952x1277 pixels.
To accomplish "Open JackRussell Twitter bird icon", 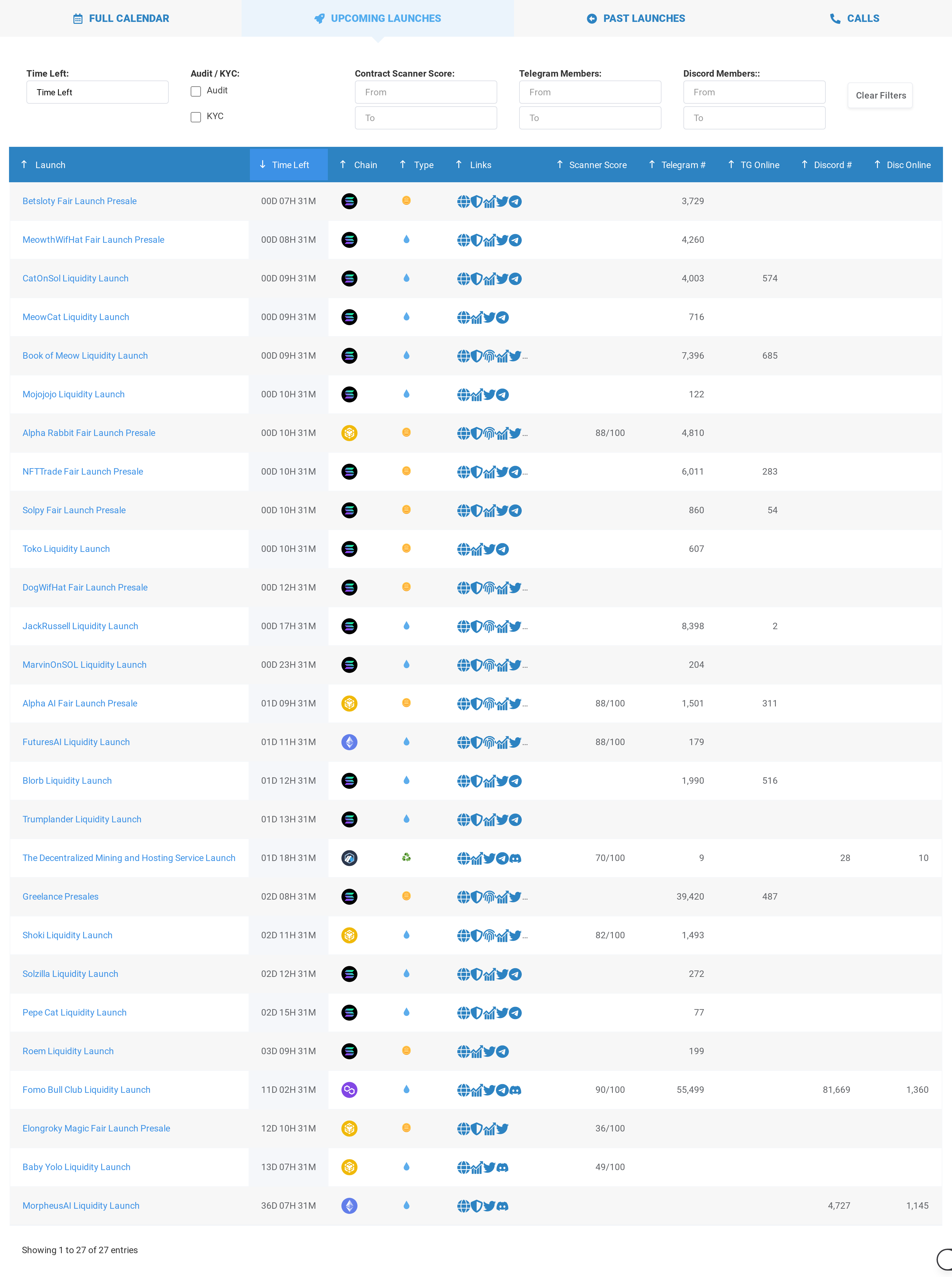I will (x=516, y=626).
